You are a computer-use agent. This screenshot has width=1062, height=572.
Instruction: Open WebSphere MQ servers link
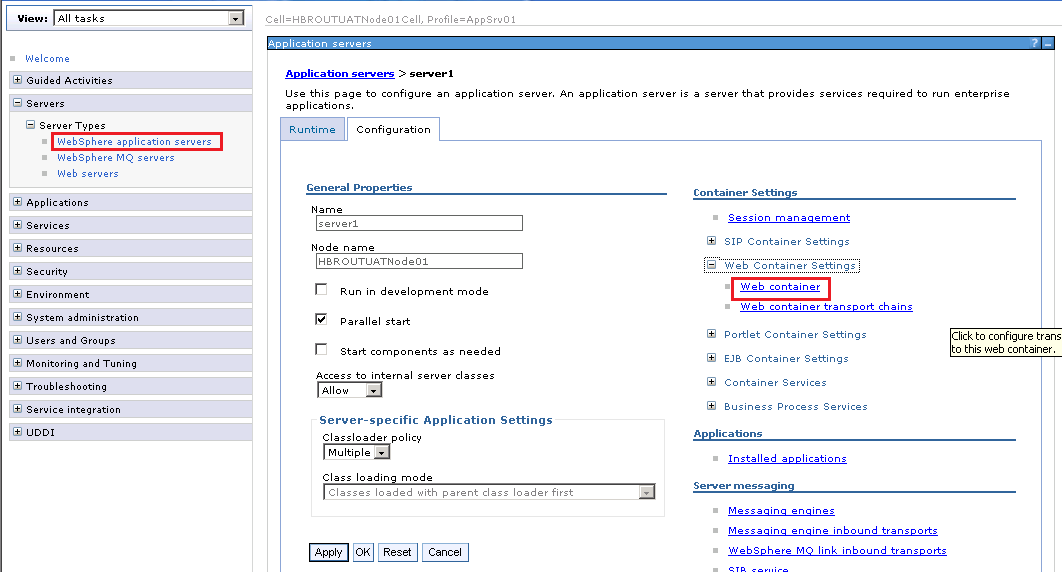click(x=116, y=158)
